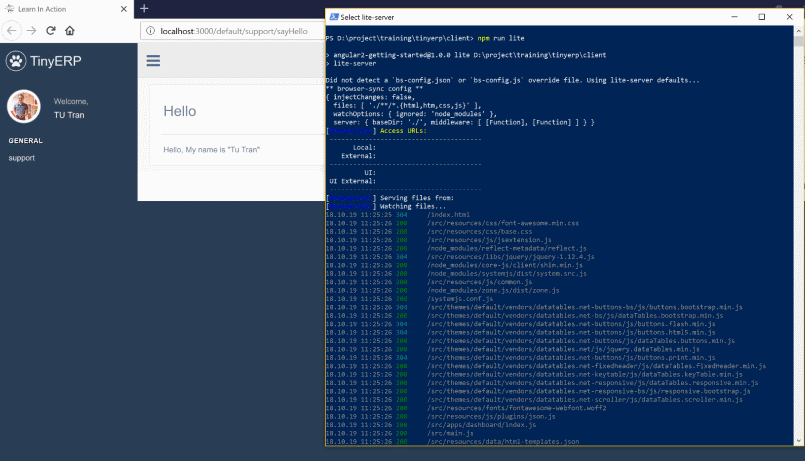The height and width of the screenshot is (461, 805).
Task: Click the console scrollbar up arrow
Action: click(x=798, y=31)
